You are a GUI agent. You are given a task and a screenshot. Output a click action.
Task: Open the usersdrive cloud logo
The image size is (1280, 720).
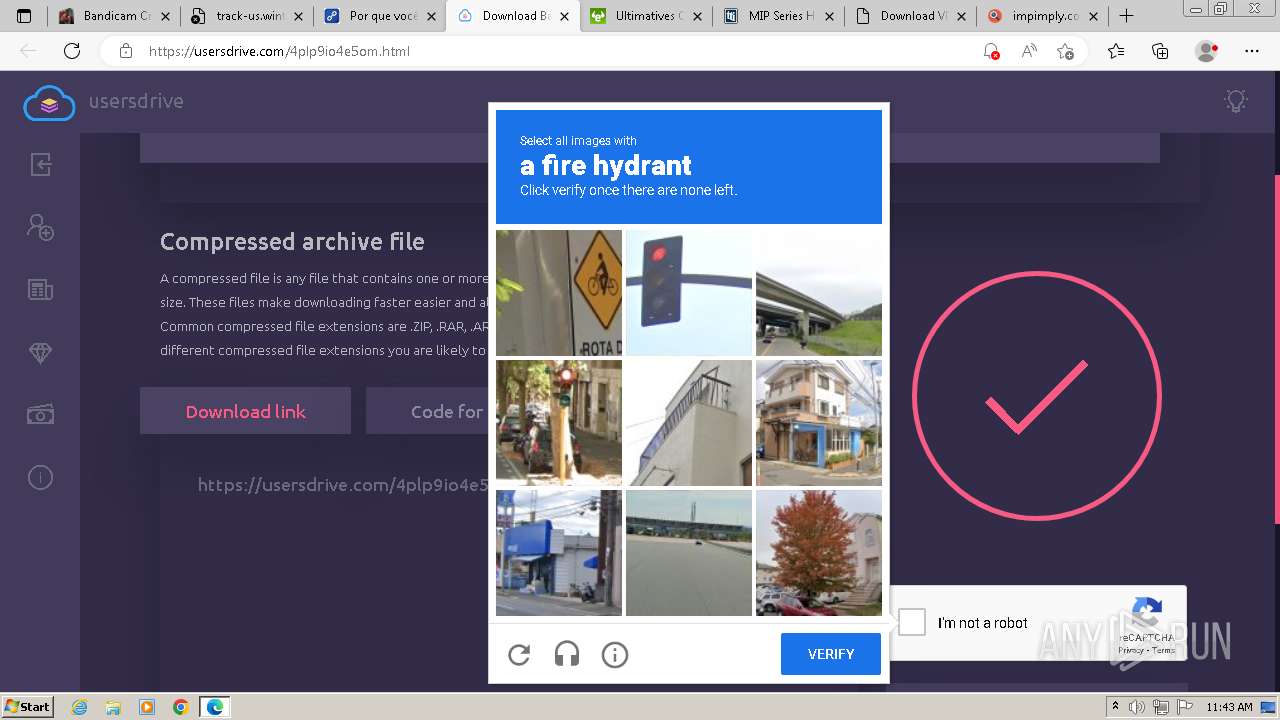click(x=49, y=102)
